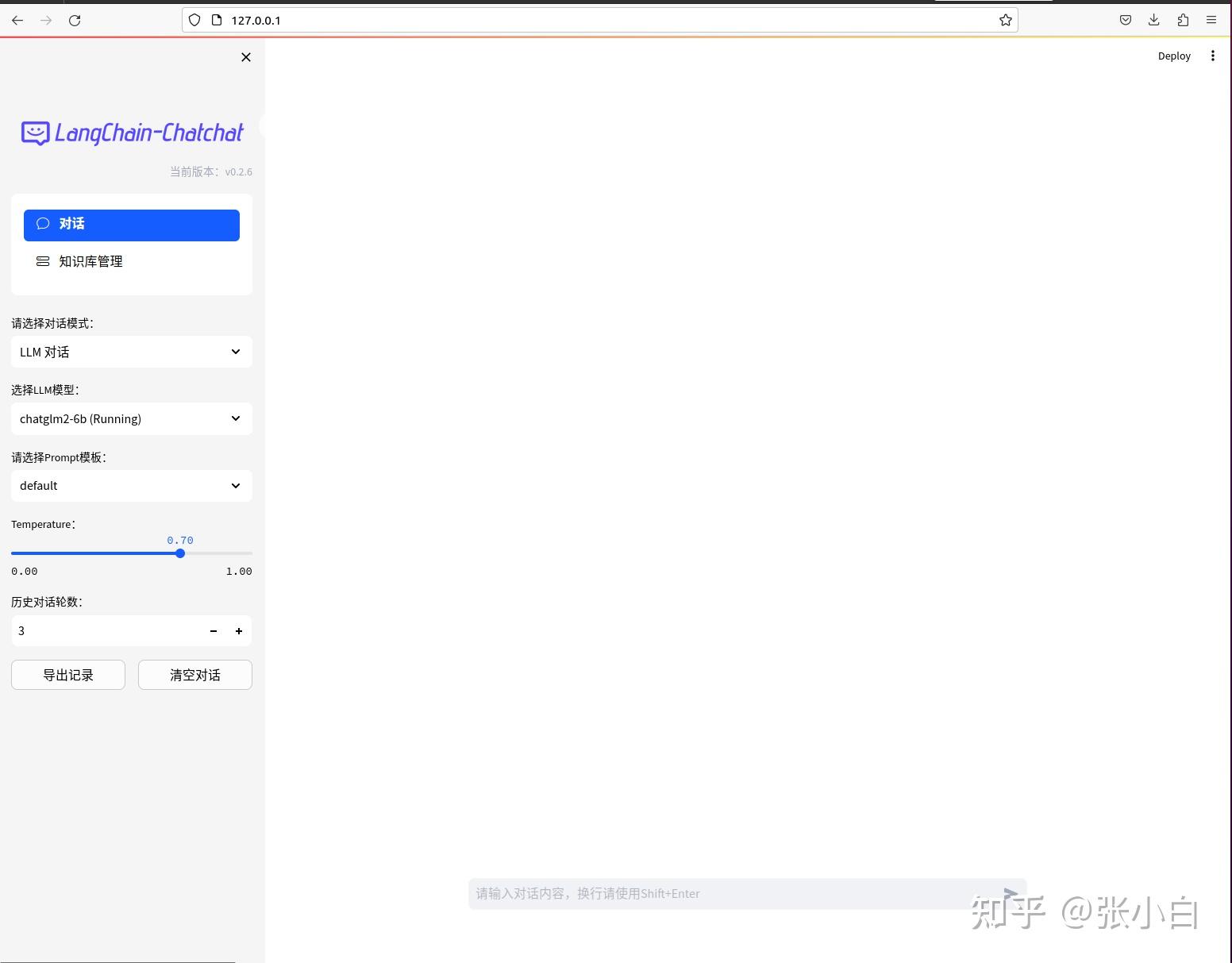Click the page info icon beside URL

(x=216, y=20)
